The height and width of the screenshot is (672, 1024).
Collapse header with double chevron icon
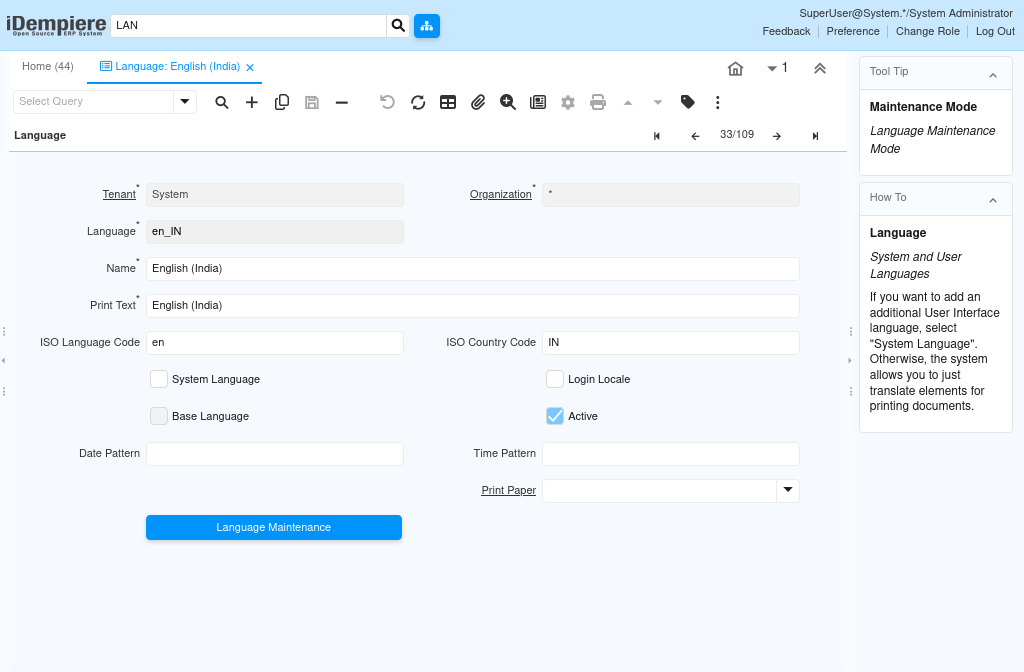[820, 69]
